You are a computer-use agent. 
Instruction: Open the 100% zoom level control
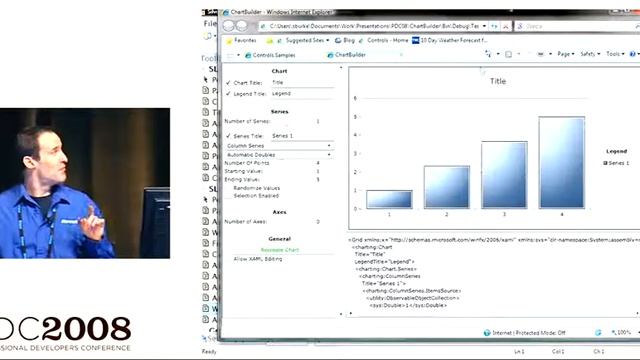(x=621, y=333)
